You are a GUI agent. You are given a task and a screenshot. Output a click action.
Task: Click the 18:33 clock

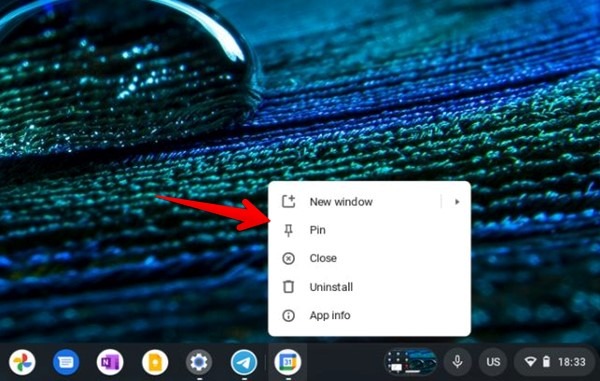click(x=572, y=362)
